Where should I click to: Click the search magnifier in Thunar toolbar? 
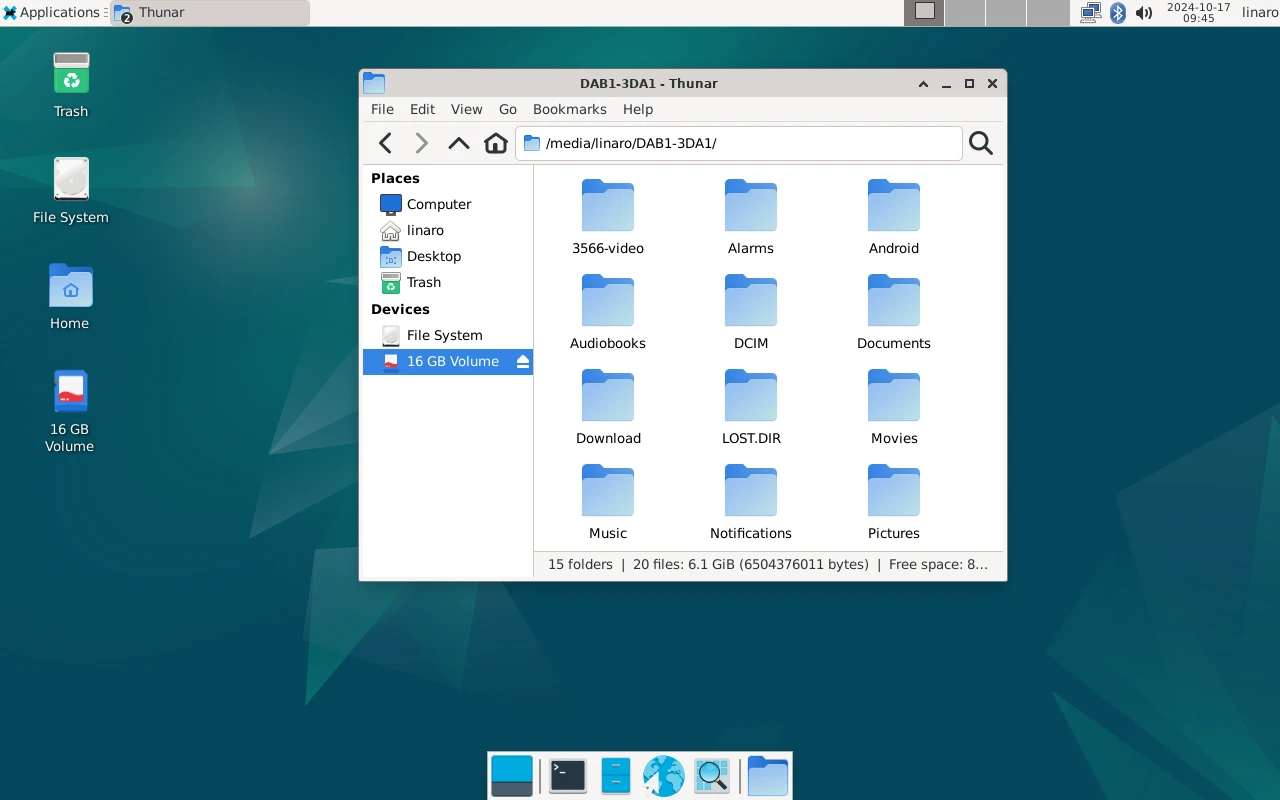click(981, 143)
